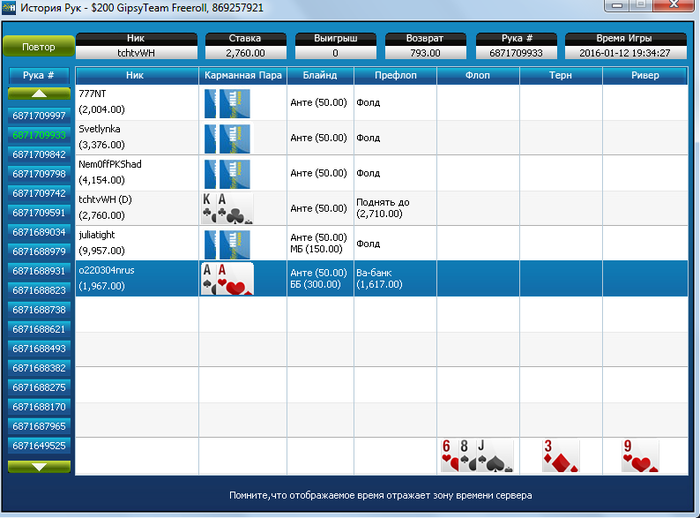Click the 6 of hearts flop card
Image resolution: width=700 pixels, height=518 pixels.
(x=448, y=455)
